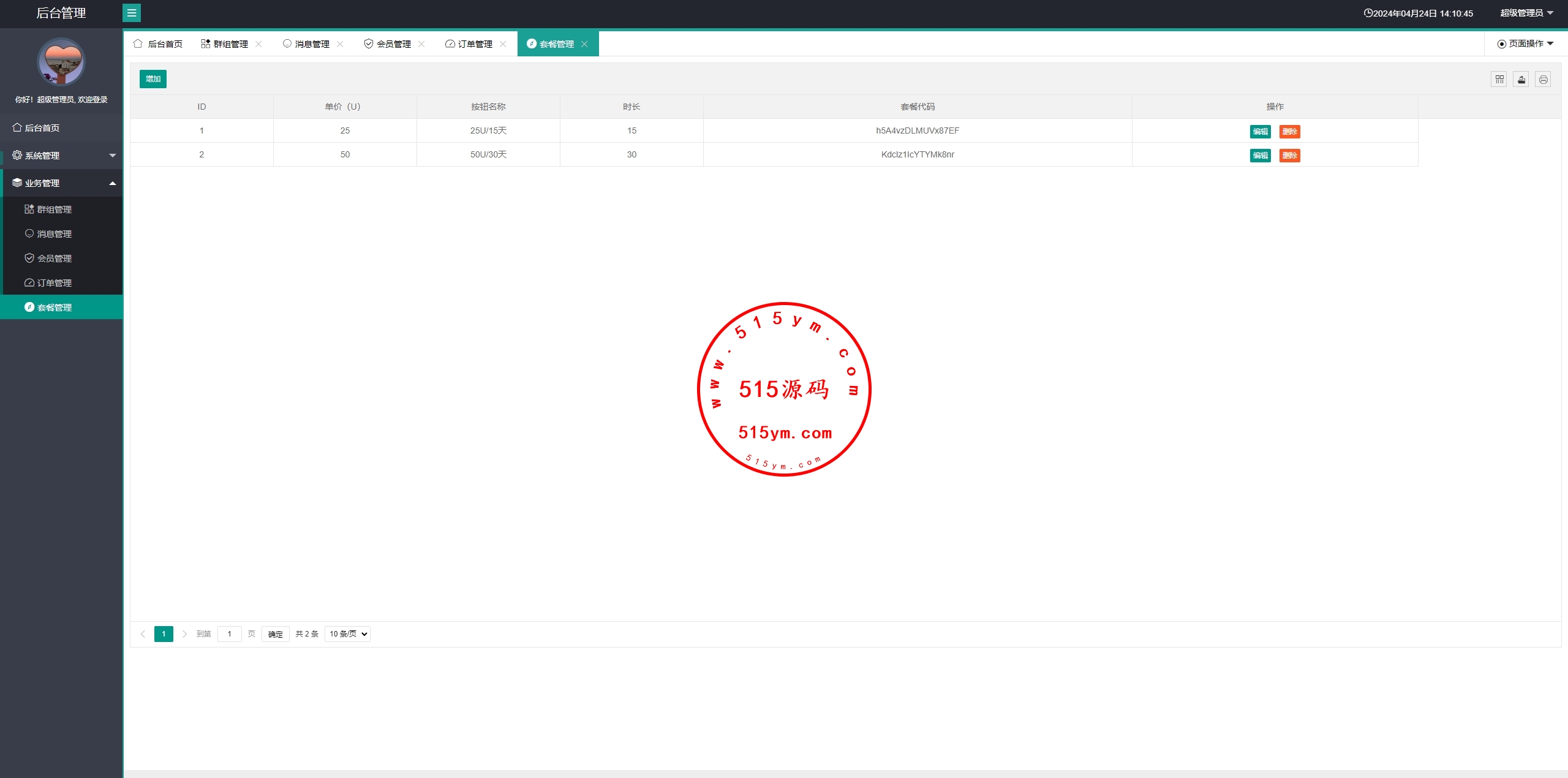The height and width of the screenshot is (778, 1568).
Task: Close the 群组管理 tab
Action: pyautogui.click(x=258, y=44)
